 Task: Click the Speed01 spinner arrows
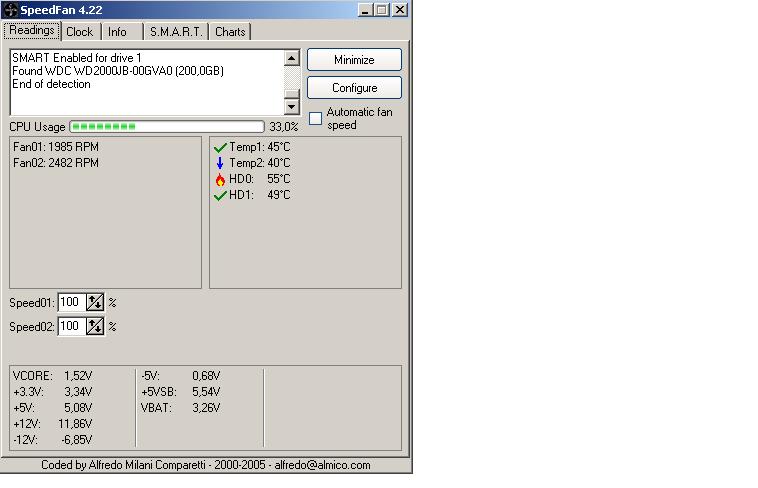pyautogui.click(x=95, y=302)
